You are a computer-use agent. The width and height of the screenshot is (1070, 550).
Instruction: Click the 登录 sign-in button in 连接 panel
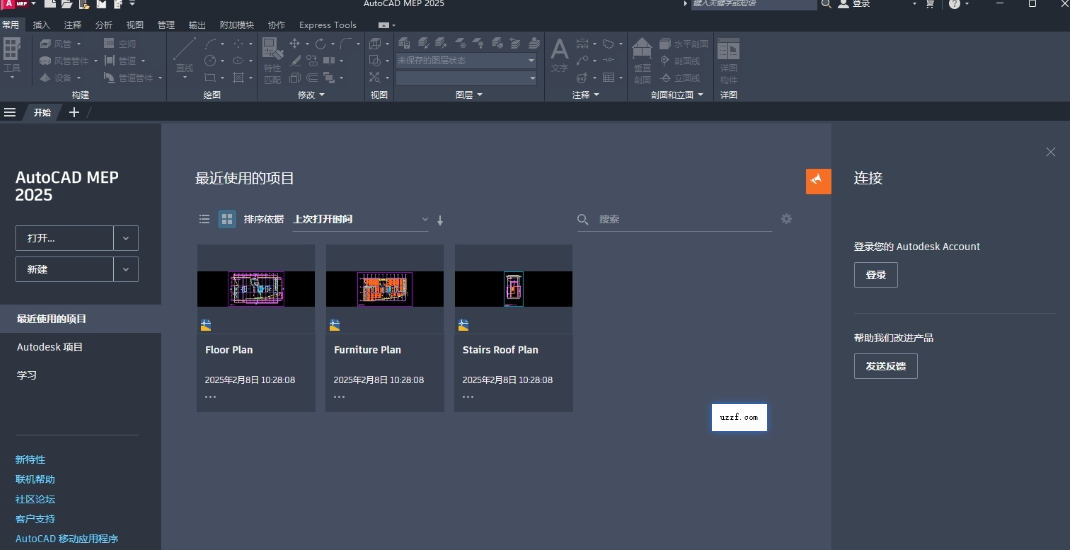pos(876,275)
